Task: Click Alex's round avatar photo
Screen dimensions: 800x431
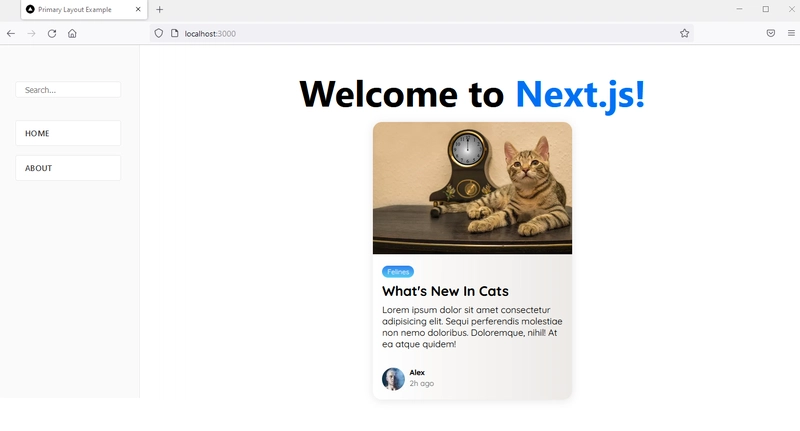Action: point(393,379)
